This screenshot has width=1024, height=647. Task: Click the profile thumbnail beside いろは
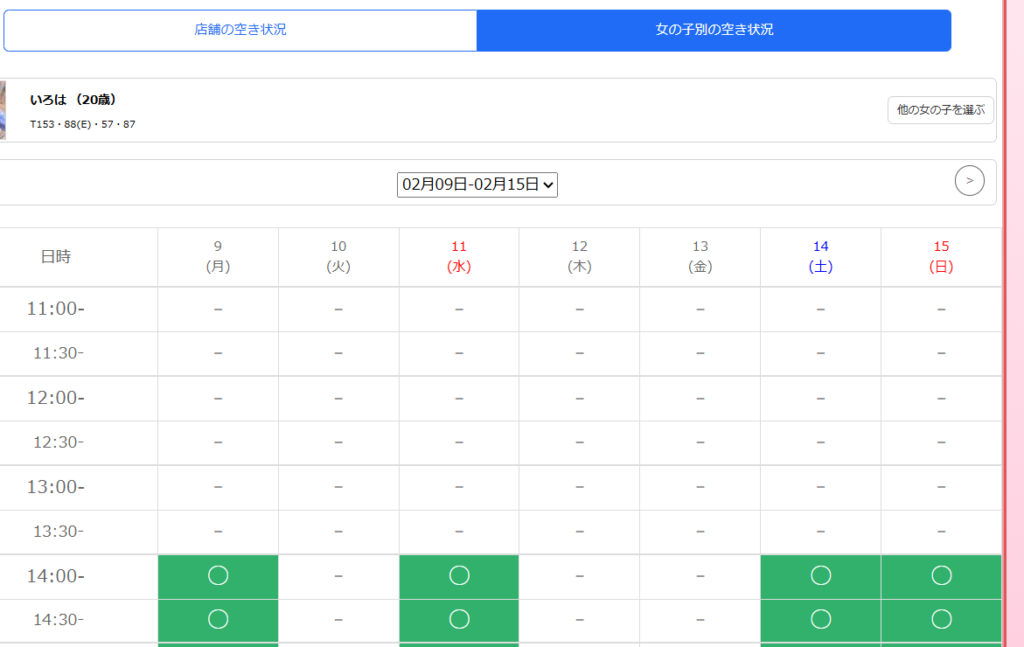(x=3, y=110)
